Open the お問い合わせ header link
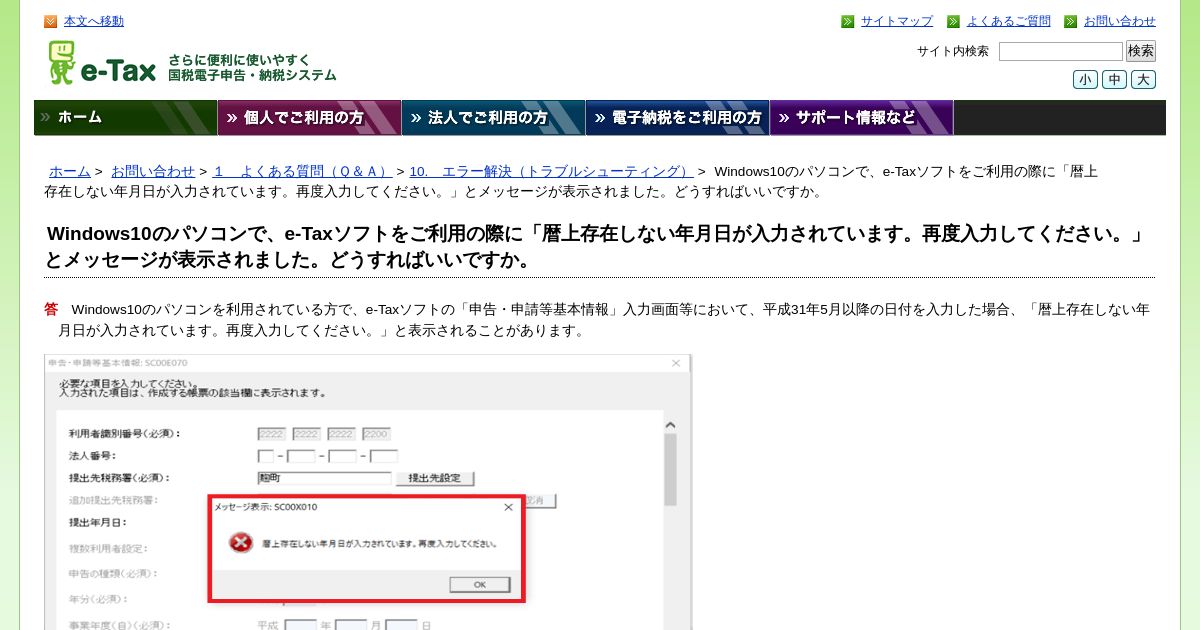This screenshot has height=630, width=1200. coord(1120,21)
